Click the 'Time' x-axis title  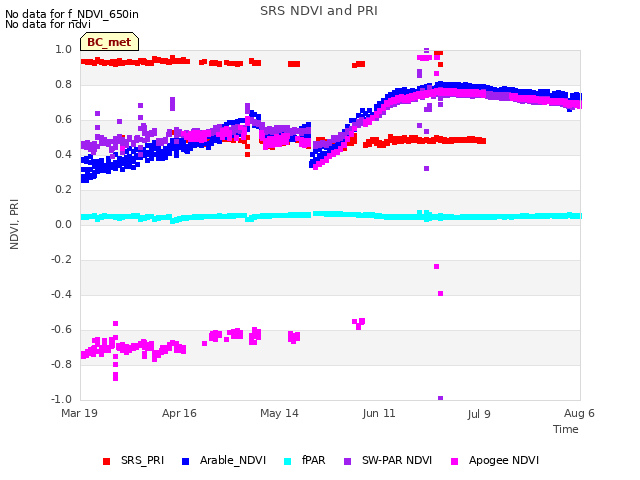pos(566,429)
